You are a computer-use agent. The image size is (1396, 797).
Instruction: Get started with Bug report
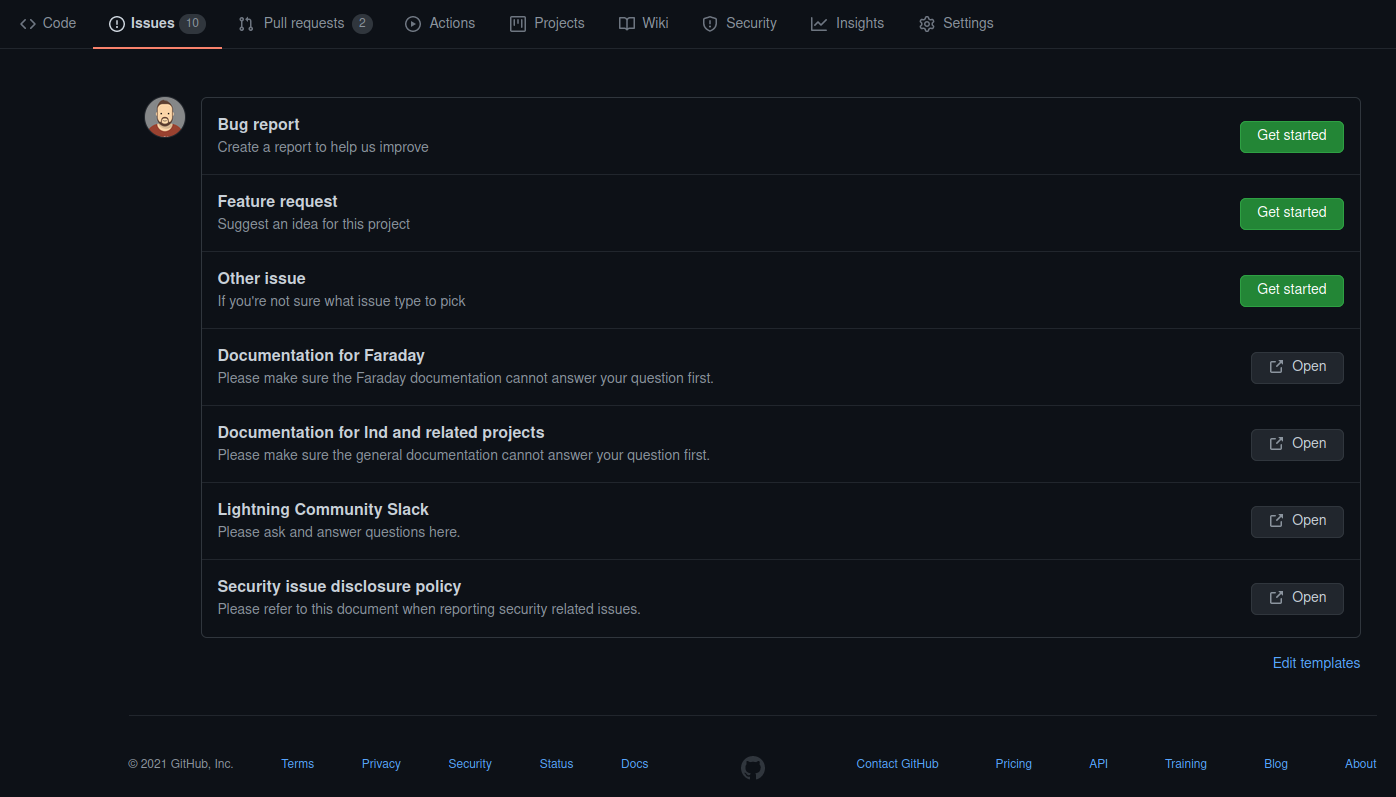pyautogui.click(x=1291, y=136)
